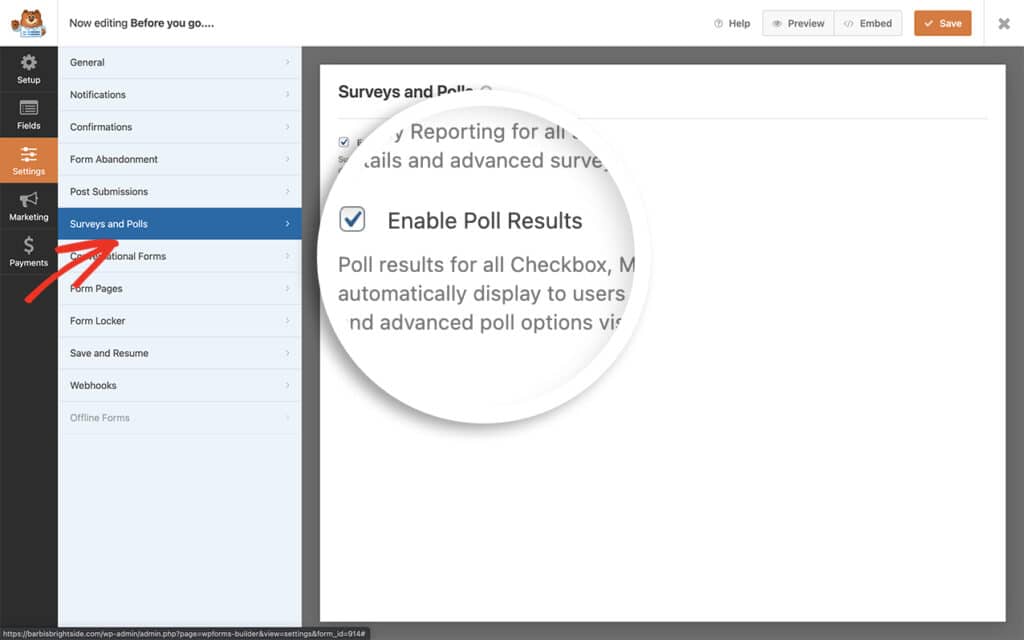Open the Setup panel gear icon
1024x640 pixels.
point(29,68)
